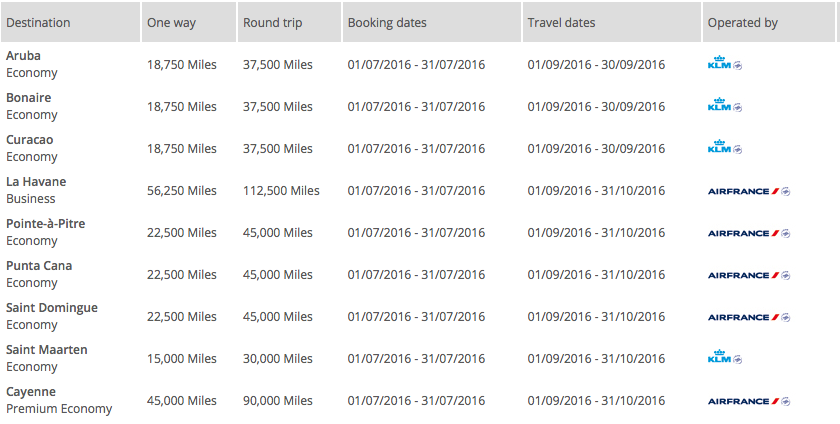Viewport: 840px width, 424px height.
Task: Click the 112,500 Miles round trip value
Action: (281, 191)
